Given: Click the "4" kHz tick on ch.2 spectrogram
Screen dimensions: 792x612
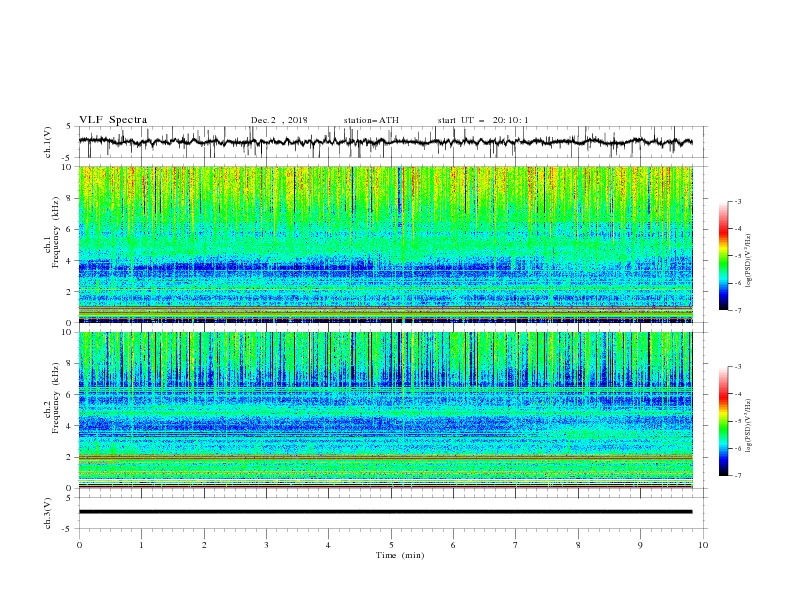Looking at the screenshot, I should point(70,426).
